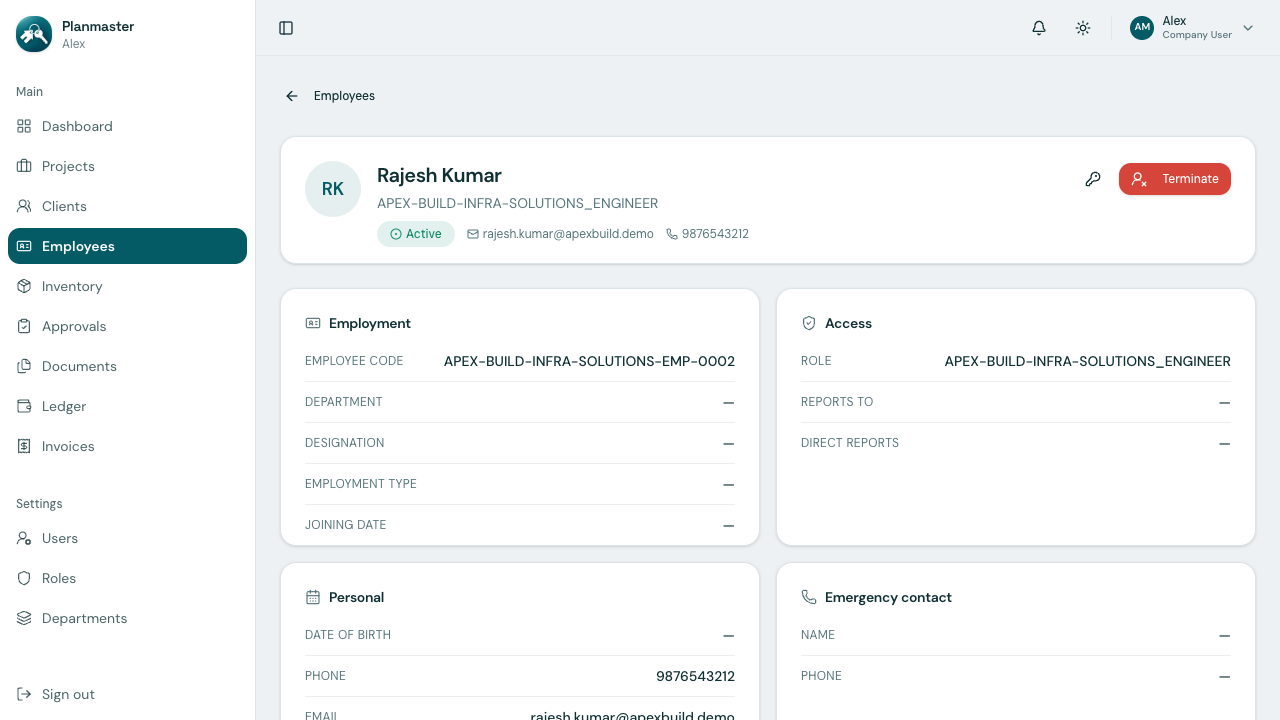Toggle the sidebar collapse icon
This screenshot has width=1280, height=720.
286,28
